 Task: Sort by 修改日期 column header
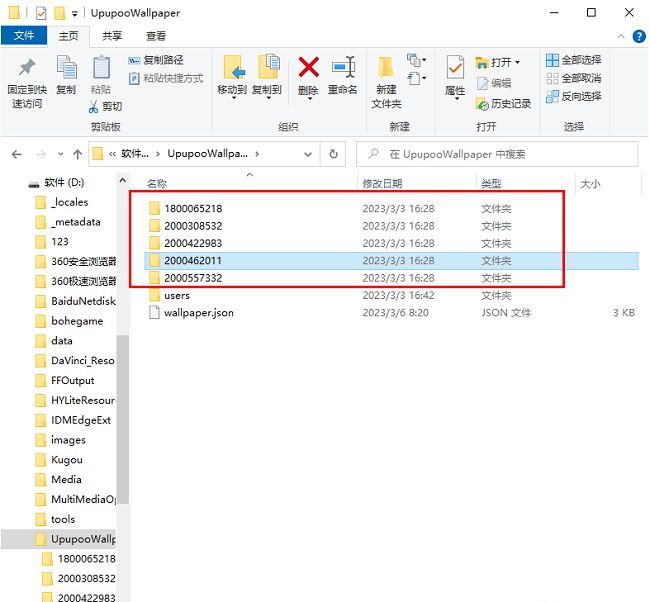tap(382, 184)
